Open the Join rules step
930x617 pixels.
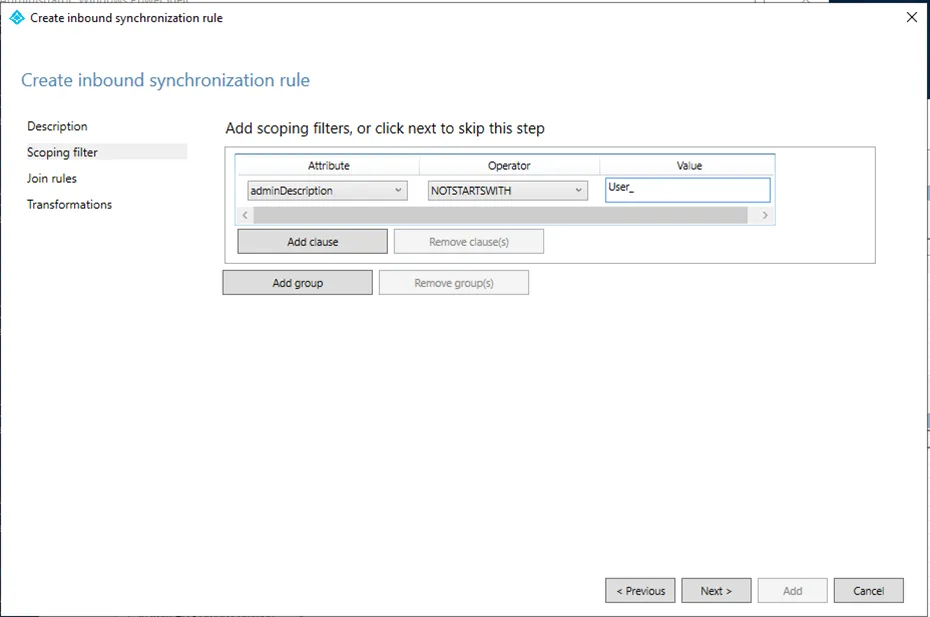click(52, 178)
